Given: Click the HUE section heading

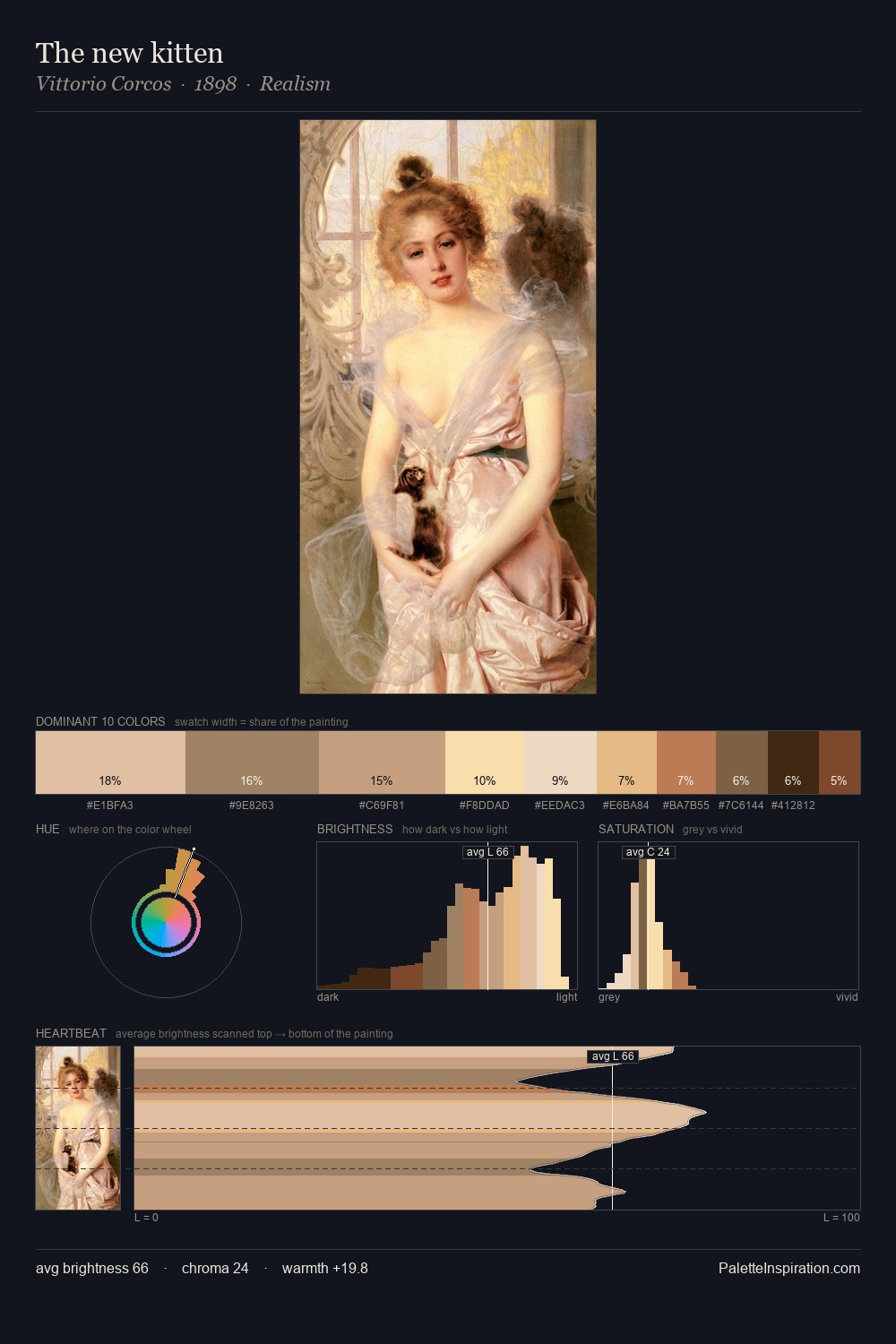Looking at the screenshot, I should pos(47,829).
